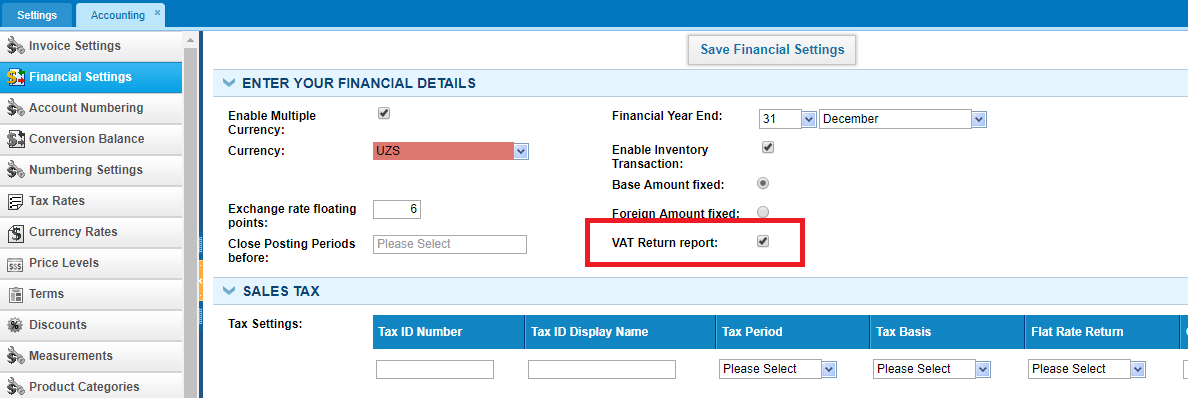Click the Invoice Settings sidebar icon
The width and height of the screenshot is (1188, 398).
pos(15,46)
